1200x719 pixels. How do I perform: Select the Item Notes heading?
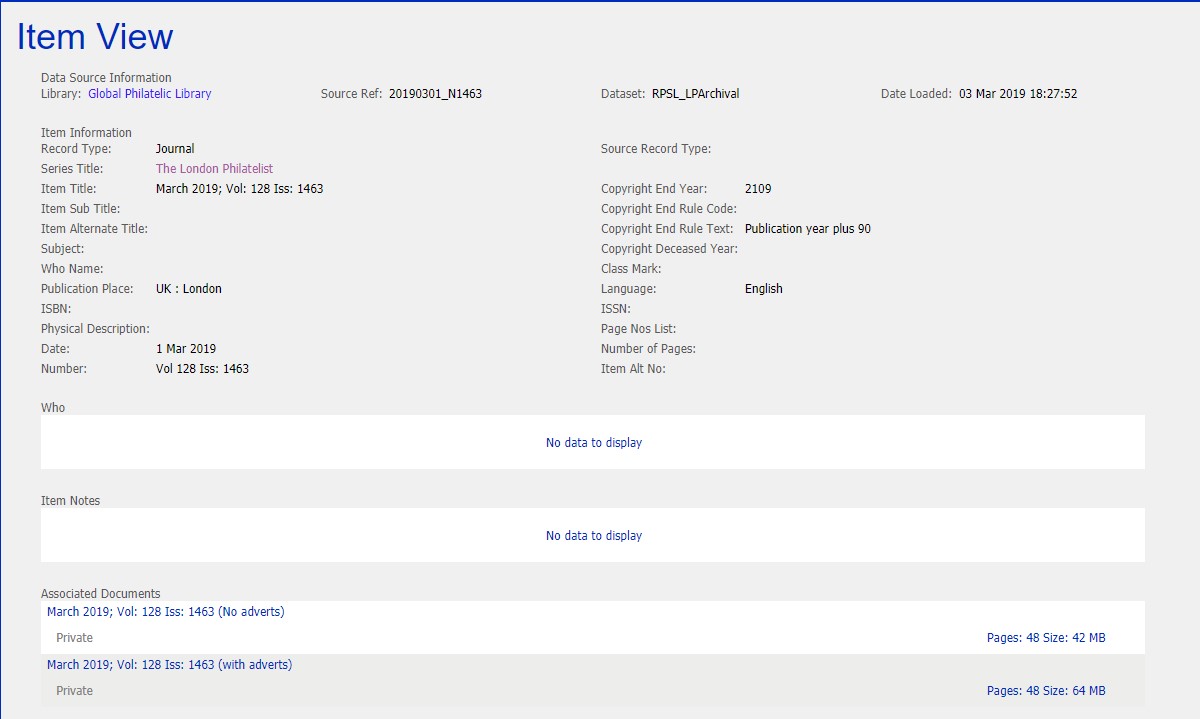point(70,501)
